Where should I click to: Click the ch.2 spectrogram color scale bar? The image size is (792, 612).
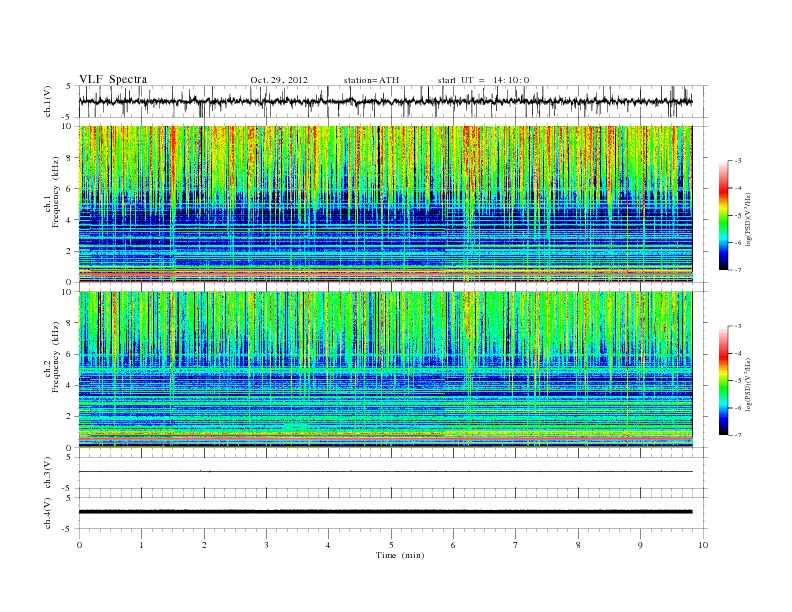click(x=723, y=380)
